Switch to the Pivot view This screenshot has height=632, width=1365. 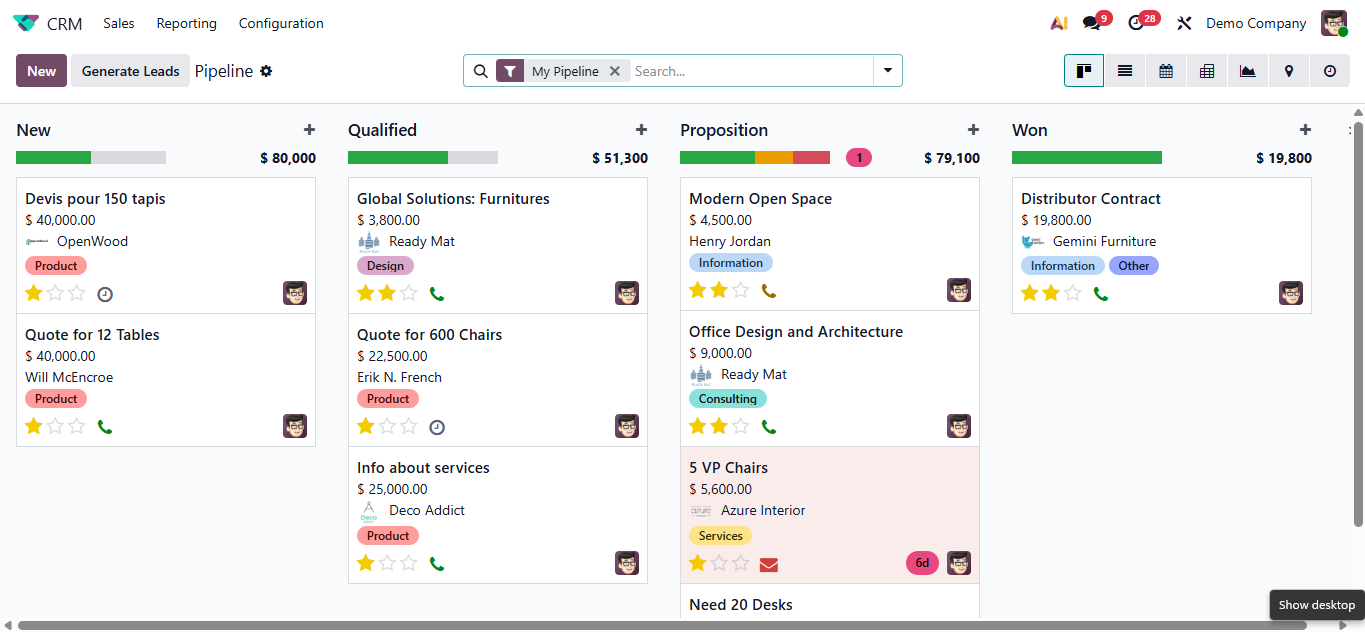[1207, 70]
